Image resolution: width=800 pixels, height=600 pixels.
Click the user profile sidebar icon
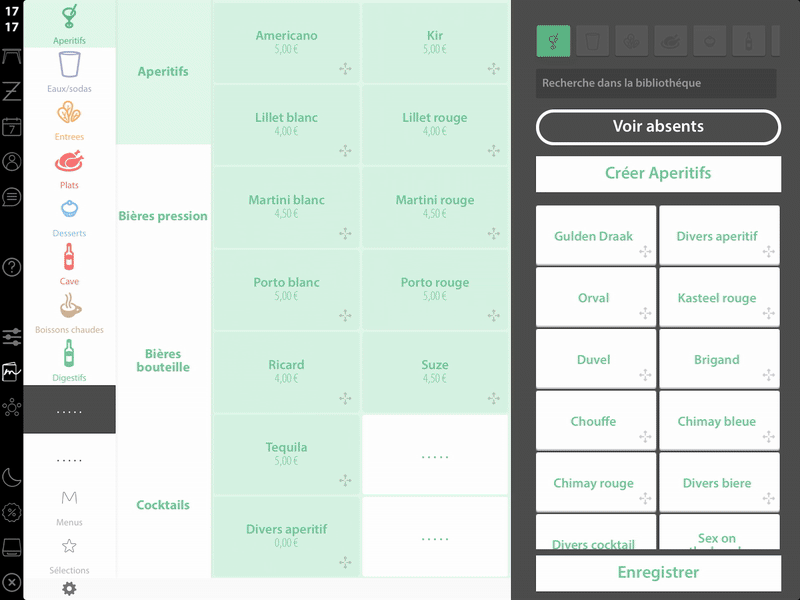tap(12, 162)
